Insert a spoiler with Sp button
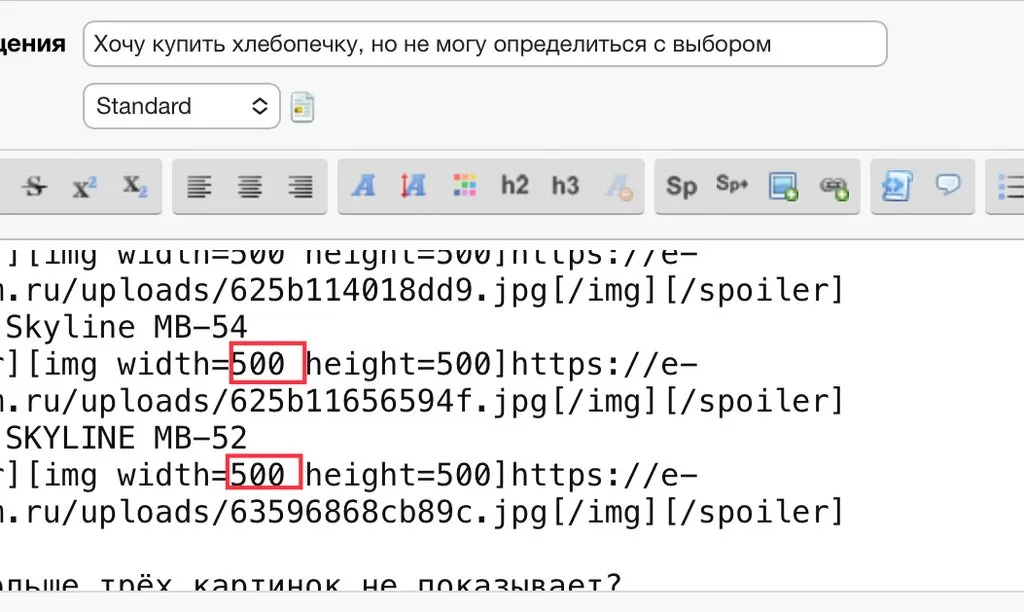The image size is (1024, 612). tap(681, 186)
